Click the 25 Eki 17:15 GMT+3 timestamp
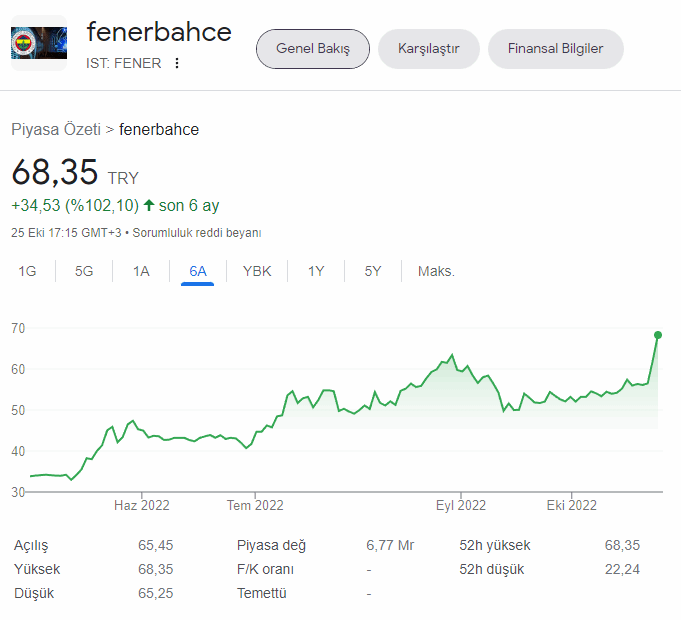This screenshot has height=620, width=681. pyautogui.click(x=66, y=233)
